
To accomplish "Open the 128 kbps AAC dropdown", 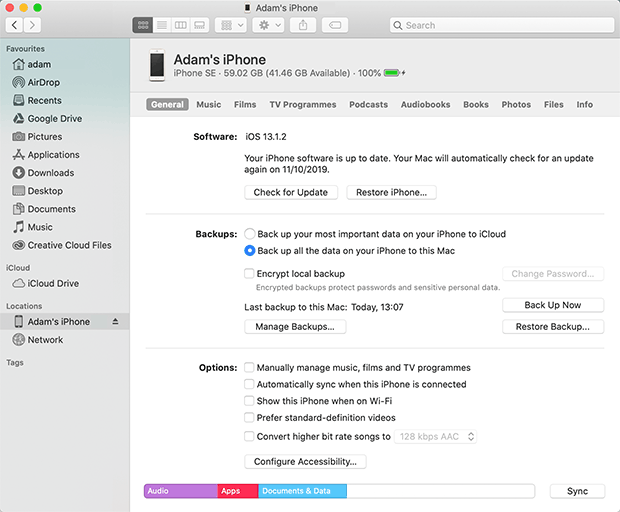I will click(435, 436).
